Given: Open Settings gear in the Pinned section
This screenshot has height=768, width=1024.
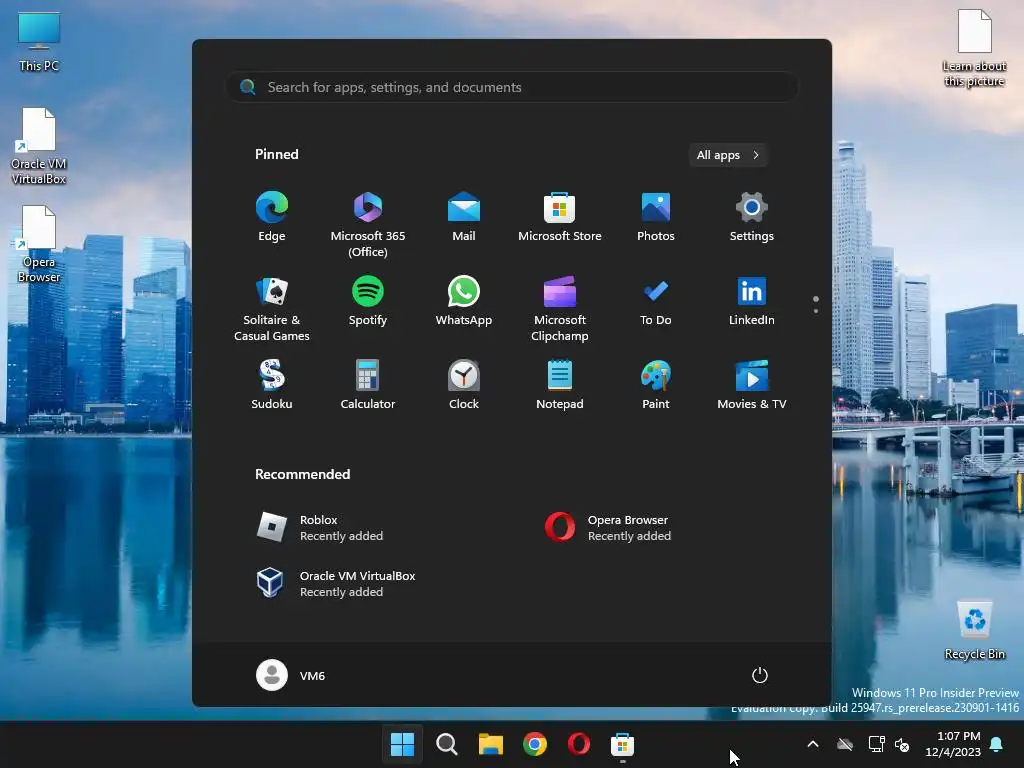Looking at the screenshot, I should point(752,217).
